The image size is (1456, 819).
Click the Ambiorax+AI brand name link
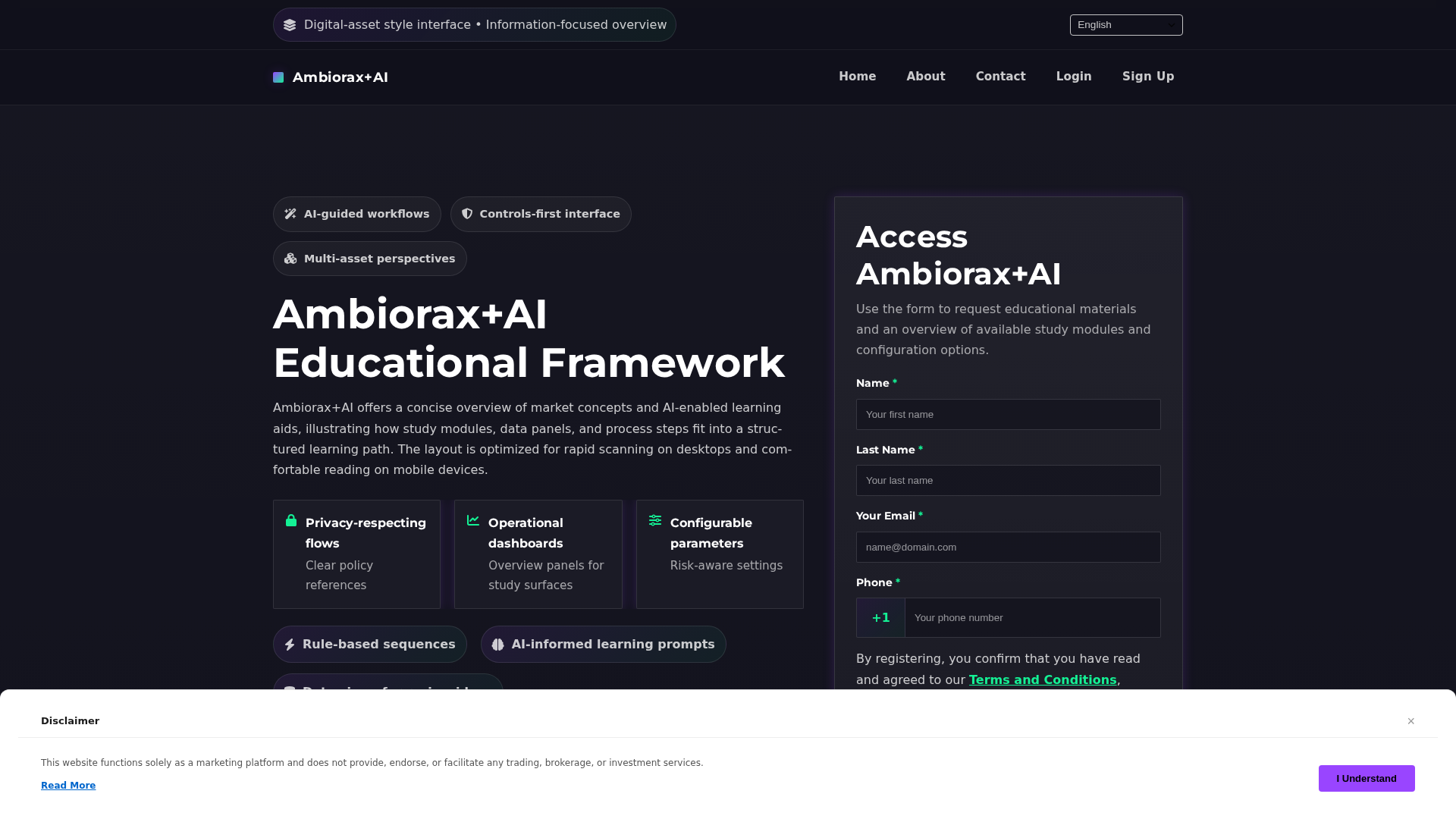click(340, 77)
